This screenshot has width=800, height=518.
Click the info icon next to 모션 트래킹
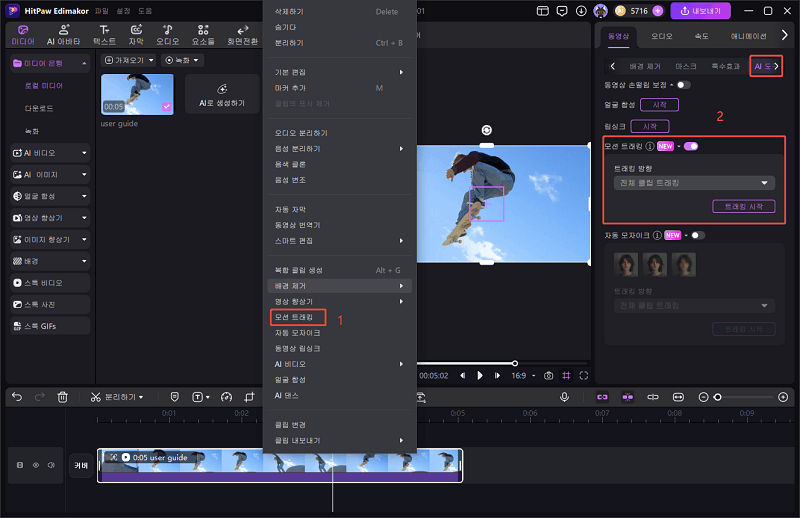649,146
